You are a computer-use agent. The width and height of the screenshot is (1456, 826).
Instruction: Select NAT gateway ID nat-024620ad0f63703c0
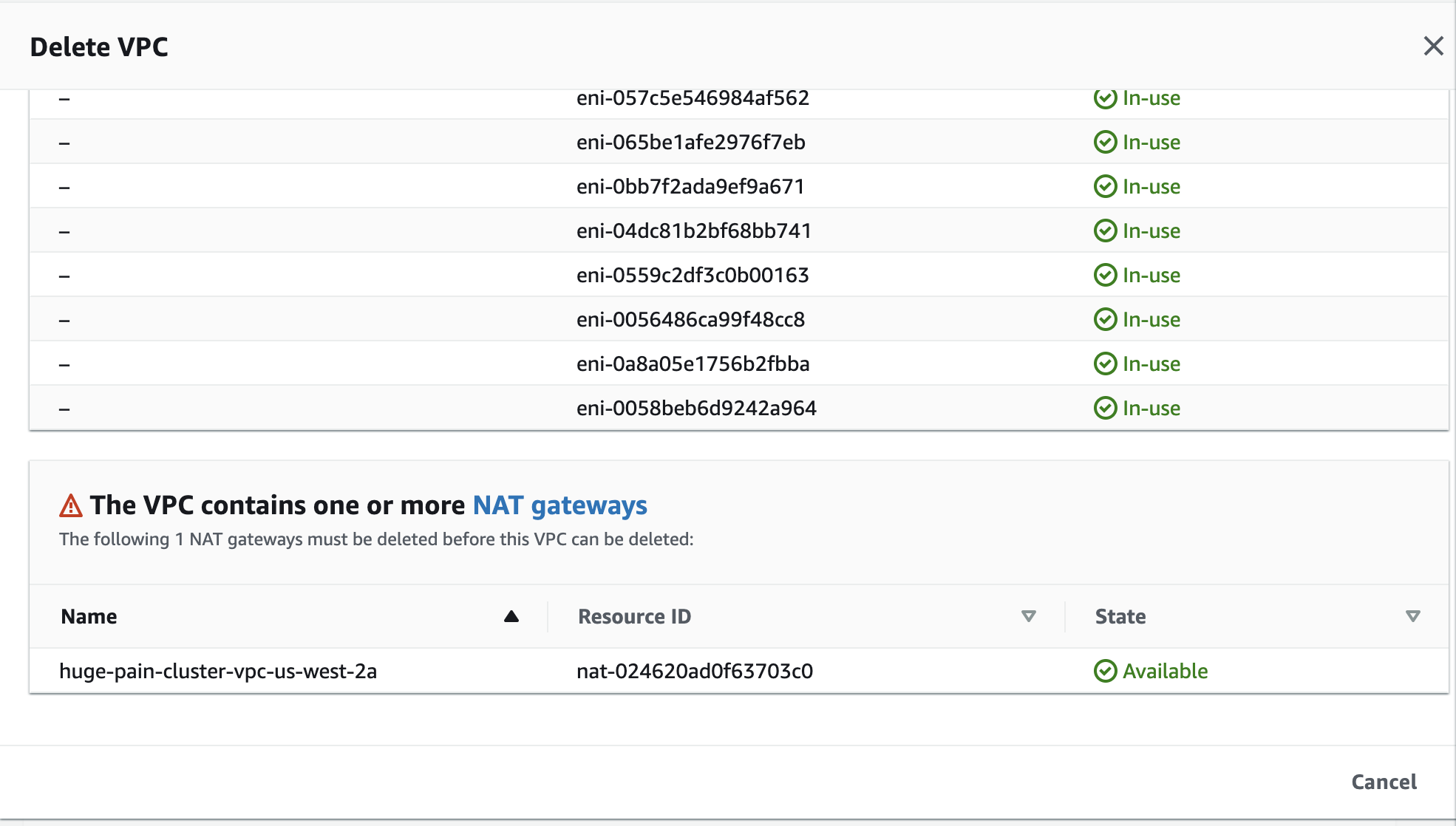pos(694,671)
